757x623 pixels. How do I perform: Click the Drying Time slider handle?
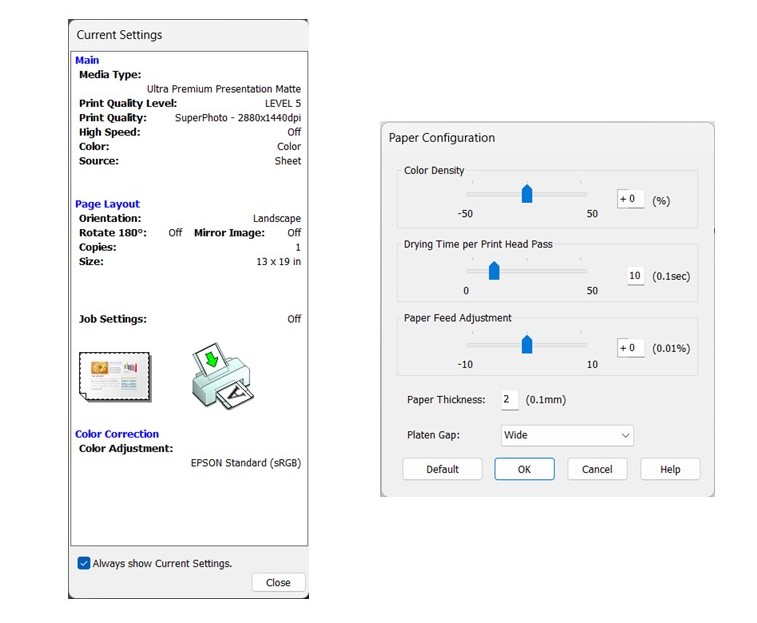pos(494,271)
